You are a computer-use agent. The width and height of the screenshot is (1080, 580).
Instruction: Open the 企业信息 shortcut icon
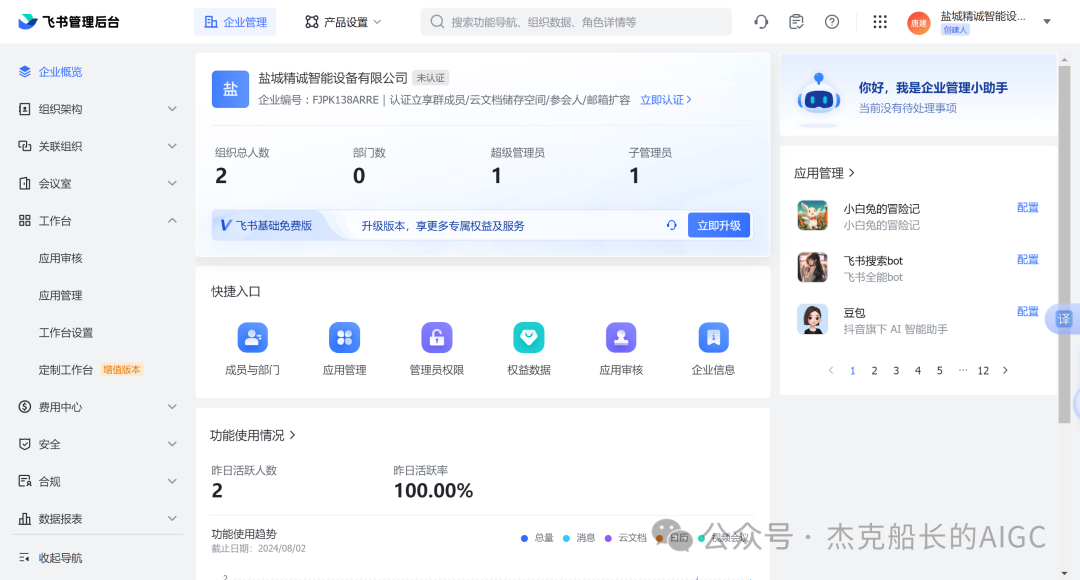coord(714,338)
